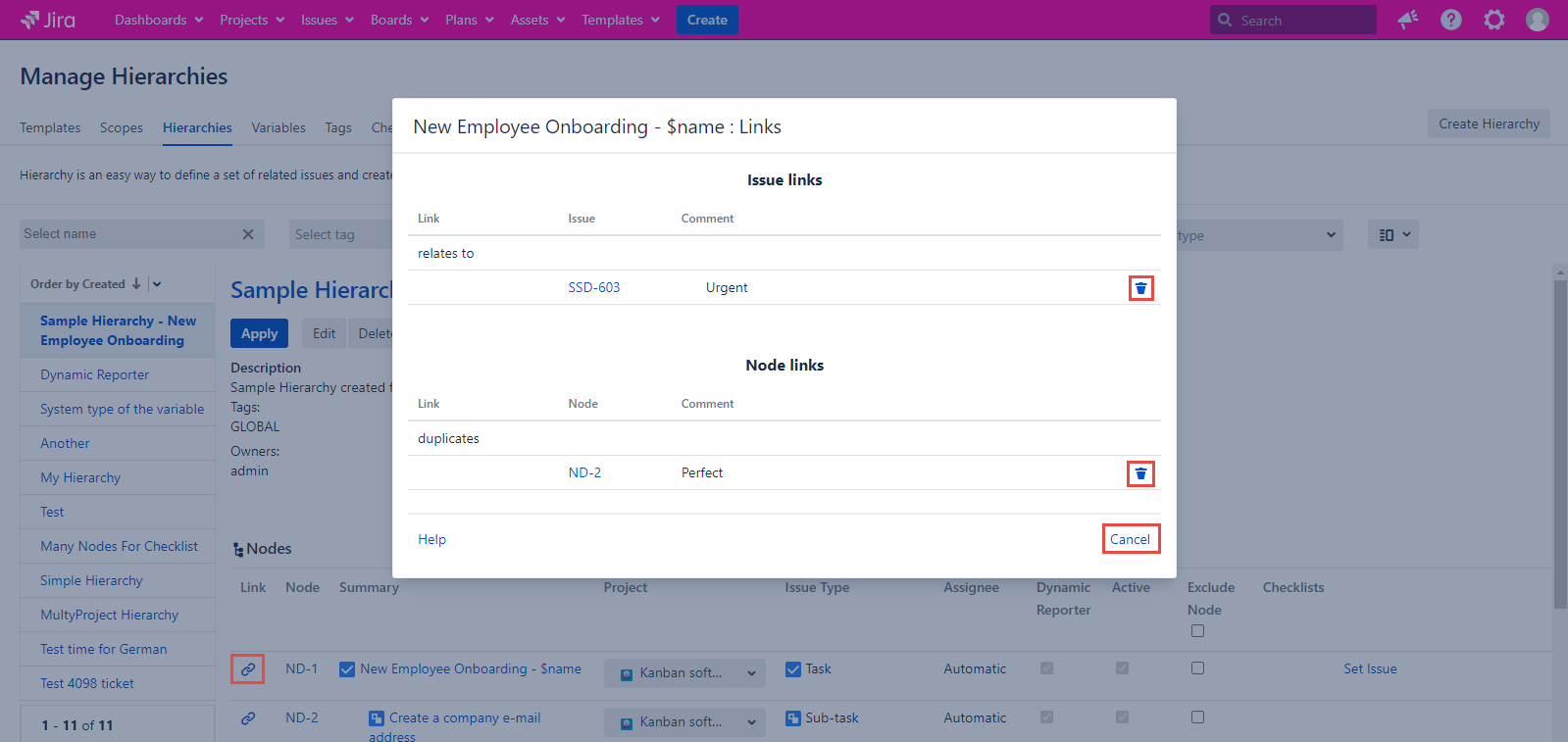Open links for node ND-1
The image size is (1568, 742).
click(x=248, y=669)
